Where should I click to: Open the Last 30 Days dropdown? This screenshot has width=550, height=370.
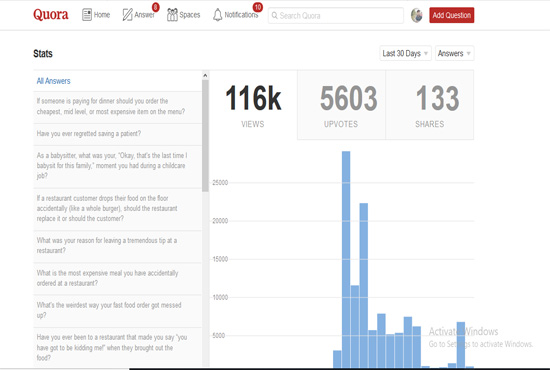(405, 53)
